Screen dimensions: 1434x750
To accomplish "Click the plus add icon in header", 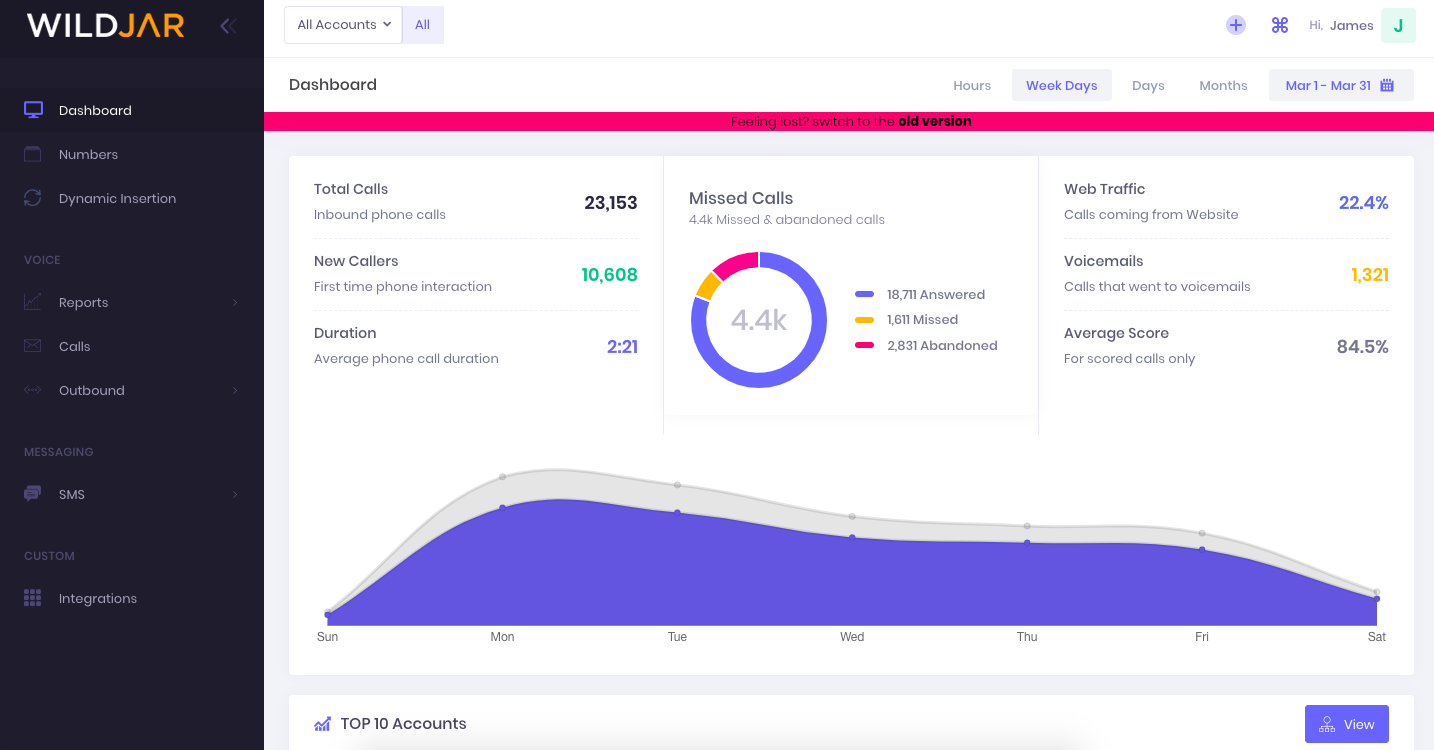I will (x=1236, y=26).
